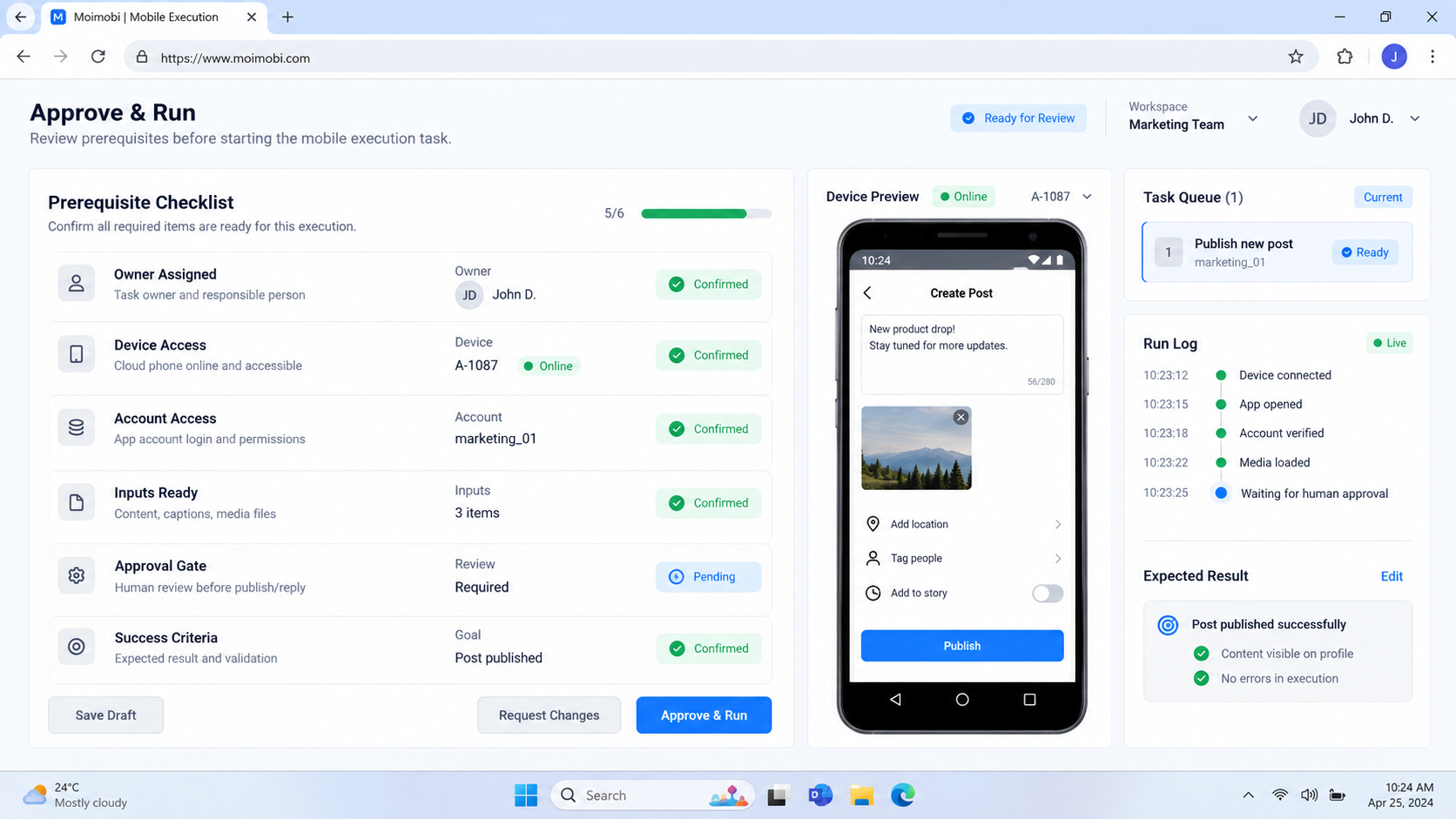Open File Explorer from the taskbar
This screenshot has height=819, width=1456.
click(x=861, y=795)
